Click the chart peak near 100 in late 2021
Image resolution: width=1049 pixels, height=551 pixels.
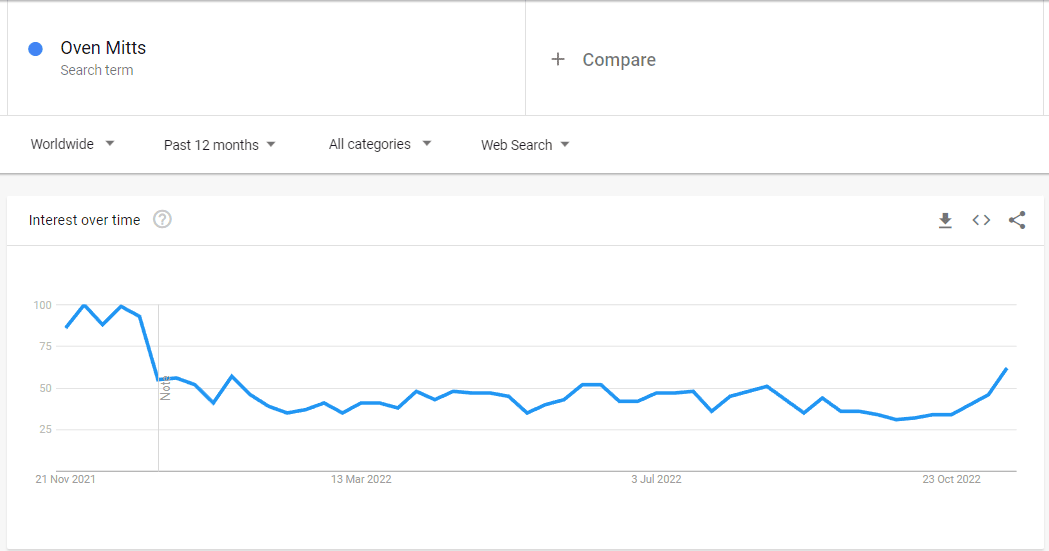pos(84,306)
